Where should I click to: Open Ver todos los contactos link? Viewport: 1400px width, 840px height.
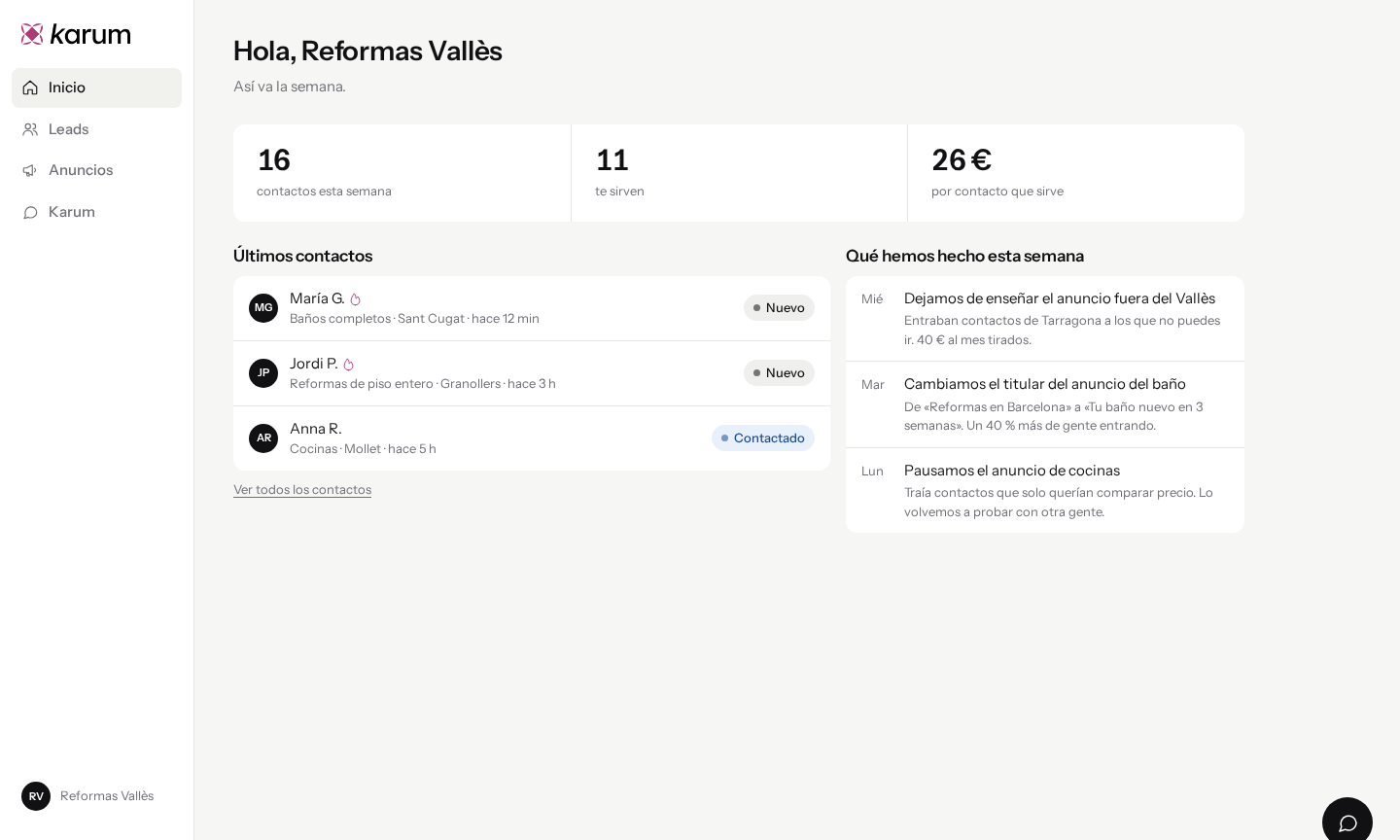coord(302,489)
